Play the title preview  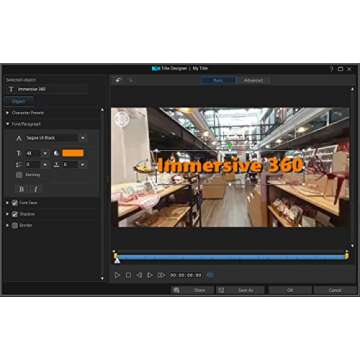coord(117,275)
